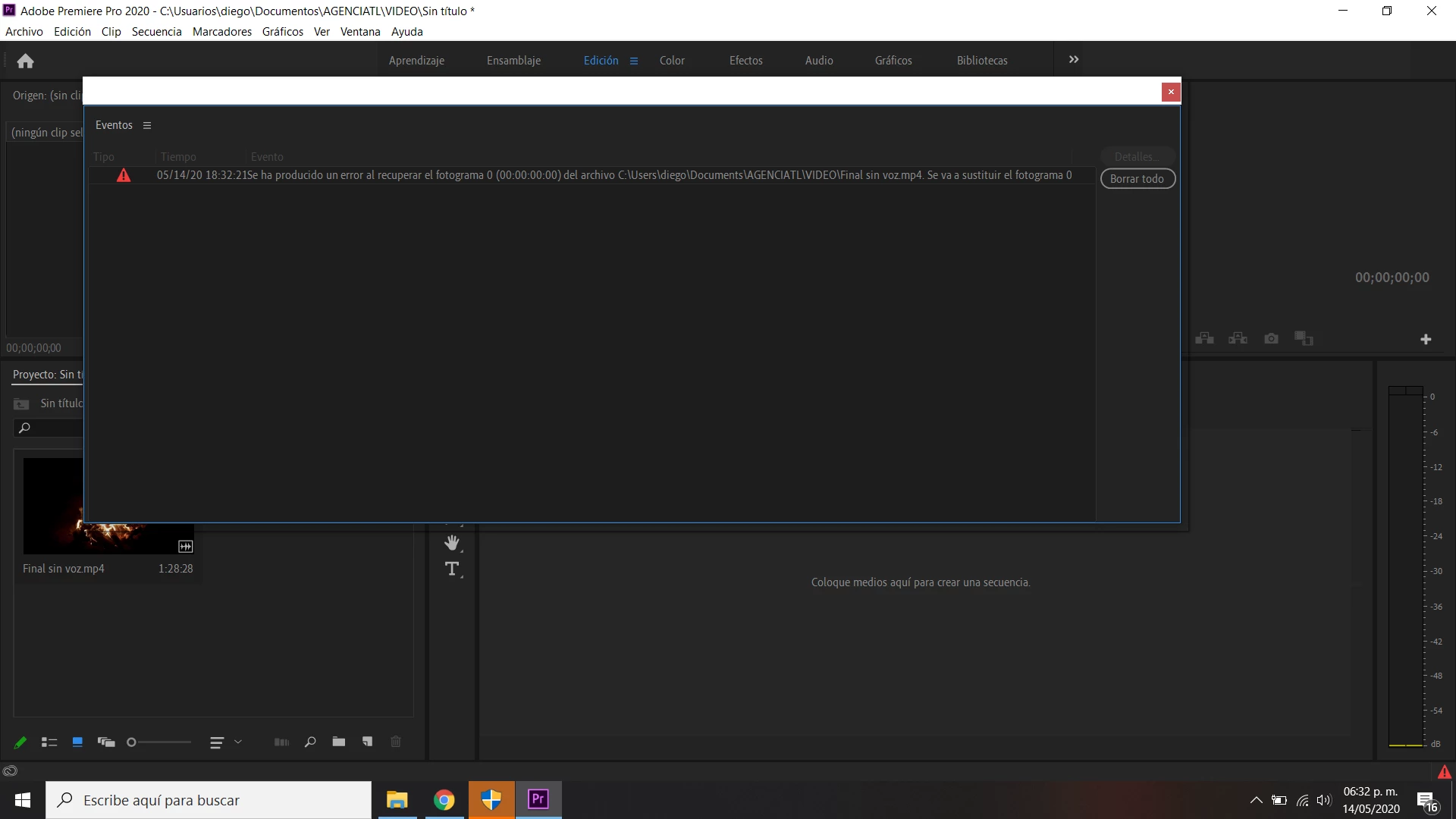Expand the workspaces overflow chevron

1074,60
